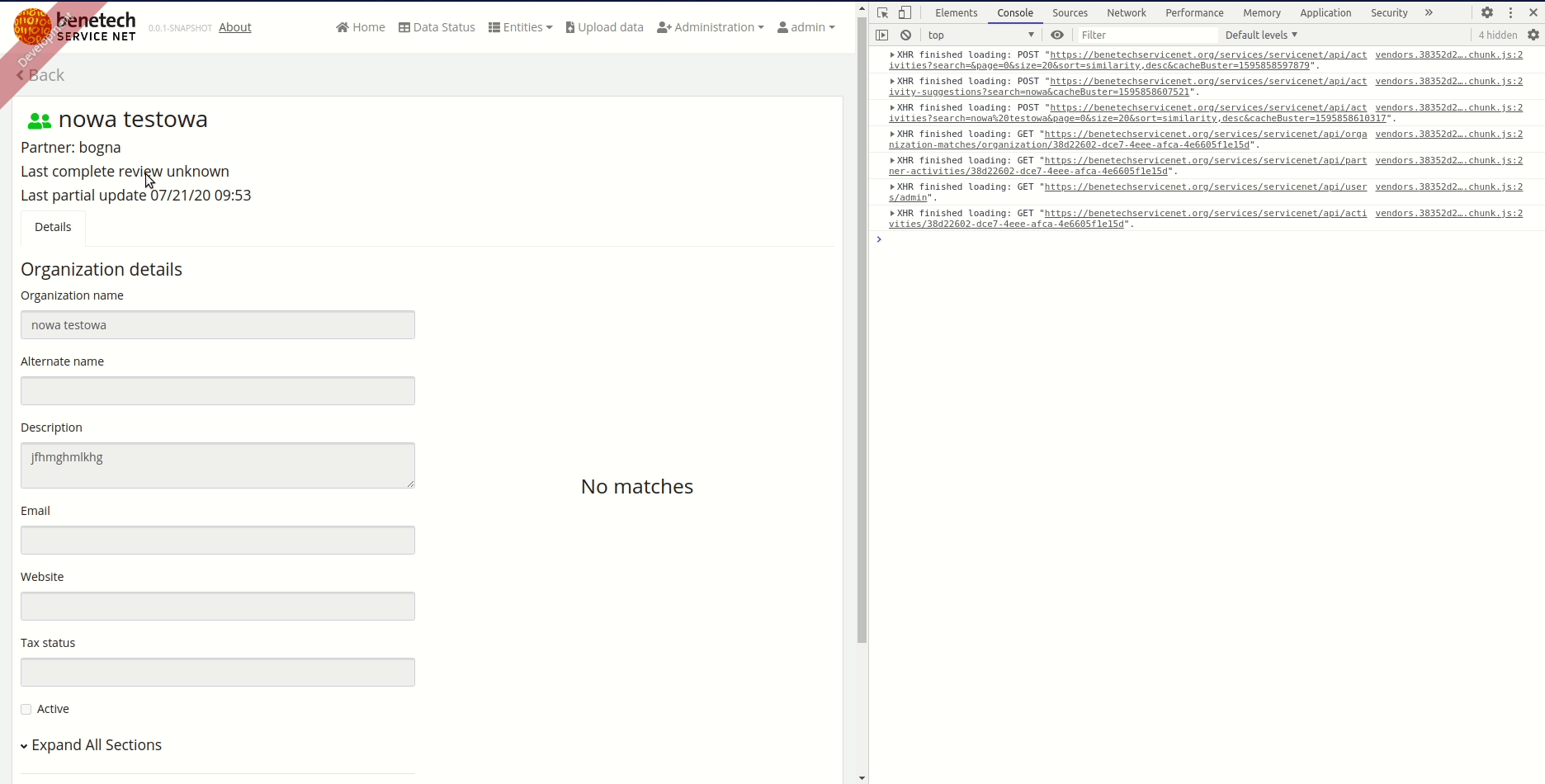This screenshot has width=1545, height=784.
Task: Select the inspect element cursor icon
Action: click(x=882, y=12)
